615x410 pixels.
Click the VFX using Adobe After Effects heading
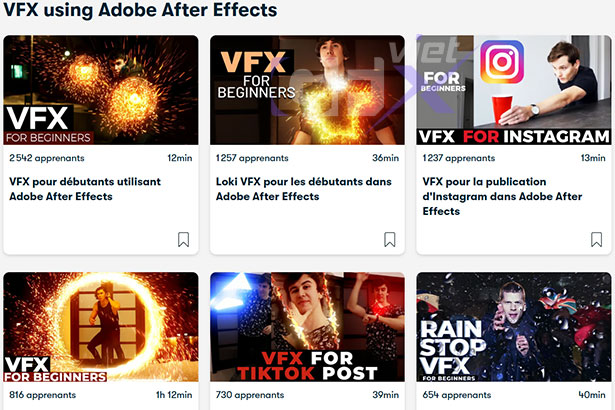point(140,9)
